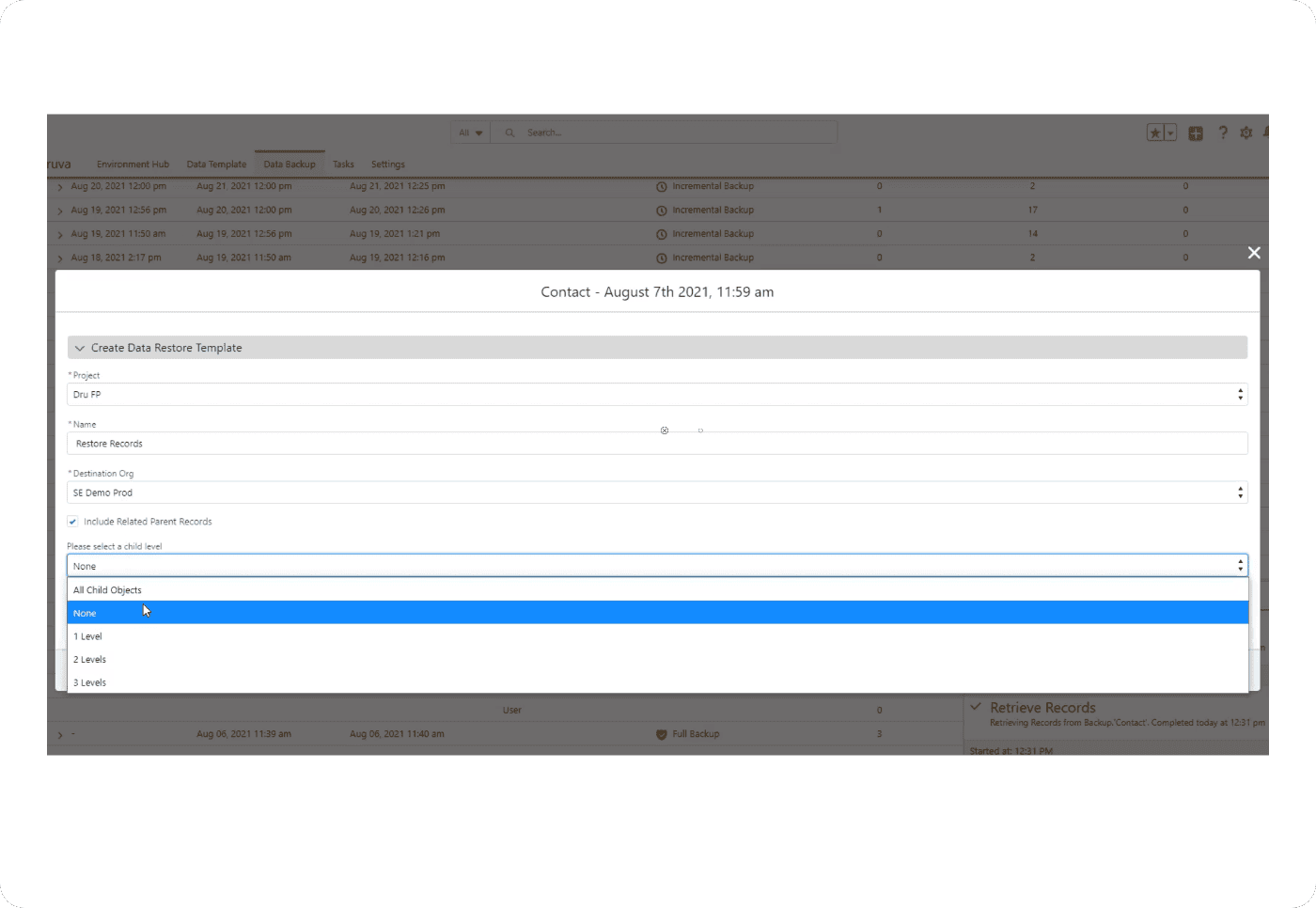1316x908 pixels.
Task: Uncheck Include Related Parent Records
Action: [x=72, y=522]
